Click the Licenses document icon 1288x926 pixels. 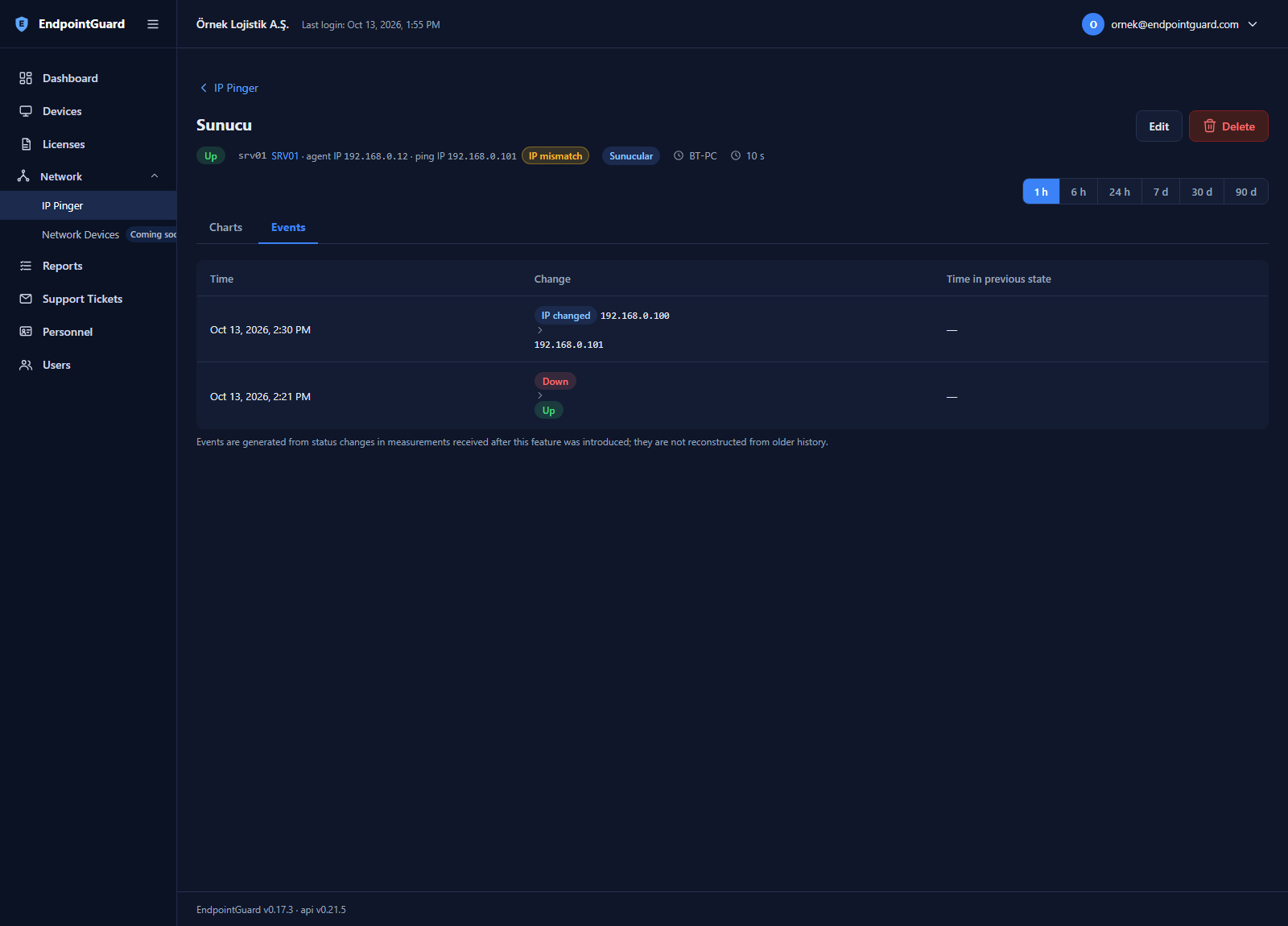tap(26, 144)
